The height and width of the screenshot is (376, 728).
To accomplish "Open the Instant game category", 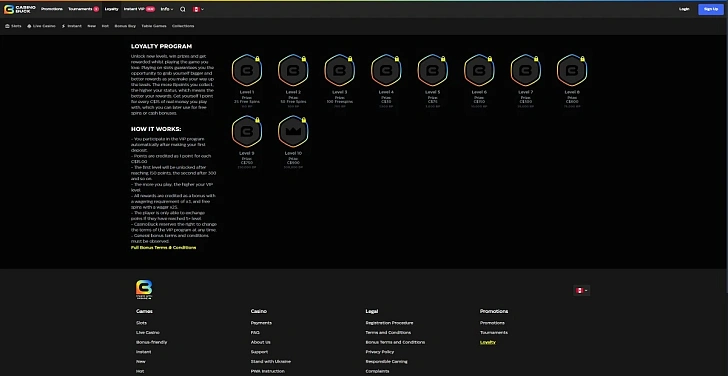I will pos(72,26).
